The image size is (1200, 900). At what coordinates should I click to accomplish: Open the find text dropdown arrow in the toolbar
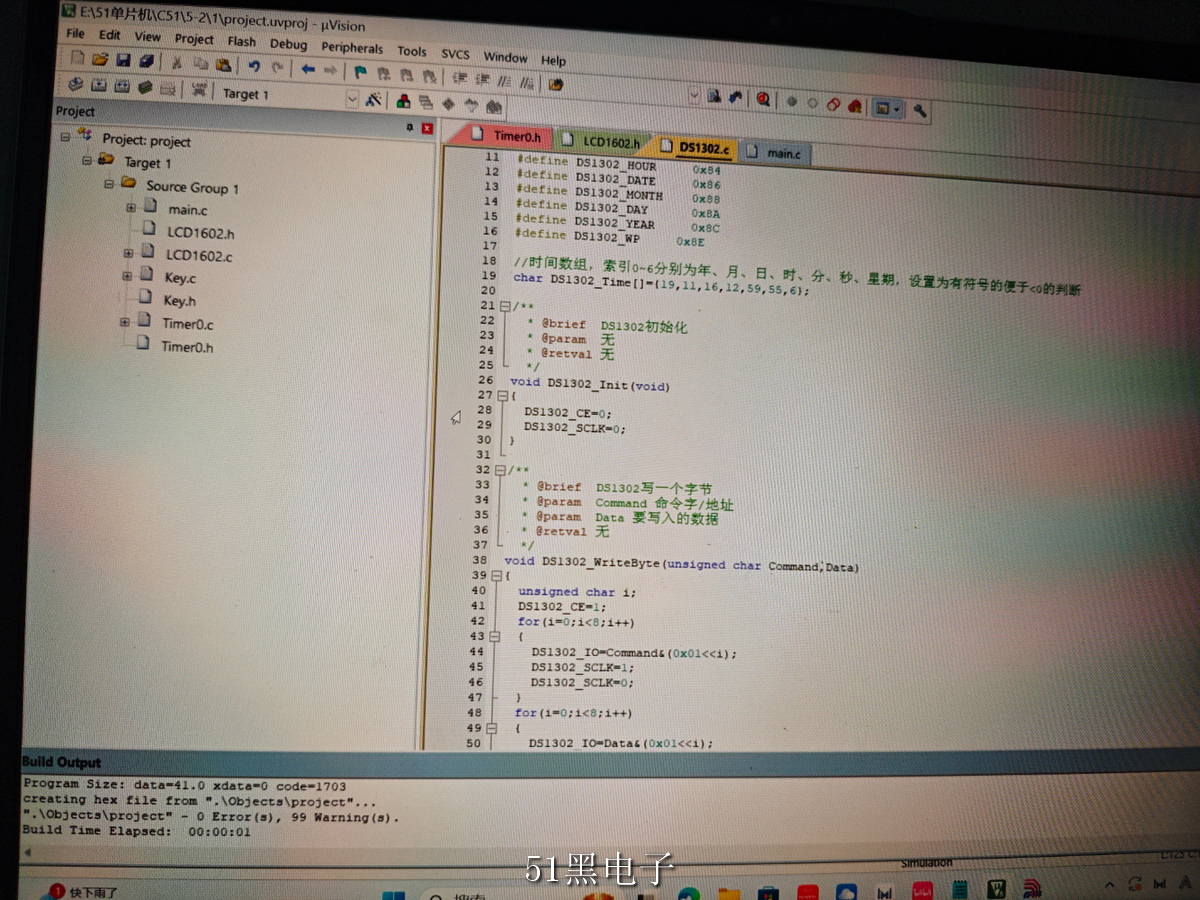click(695, 95)
